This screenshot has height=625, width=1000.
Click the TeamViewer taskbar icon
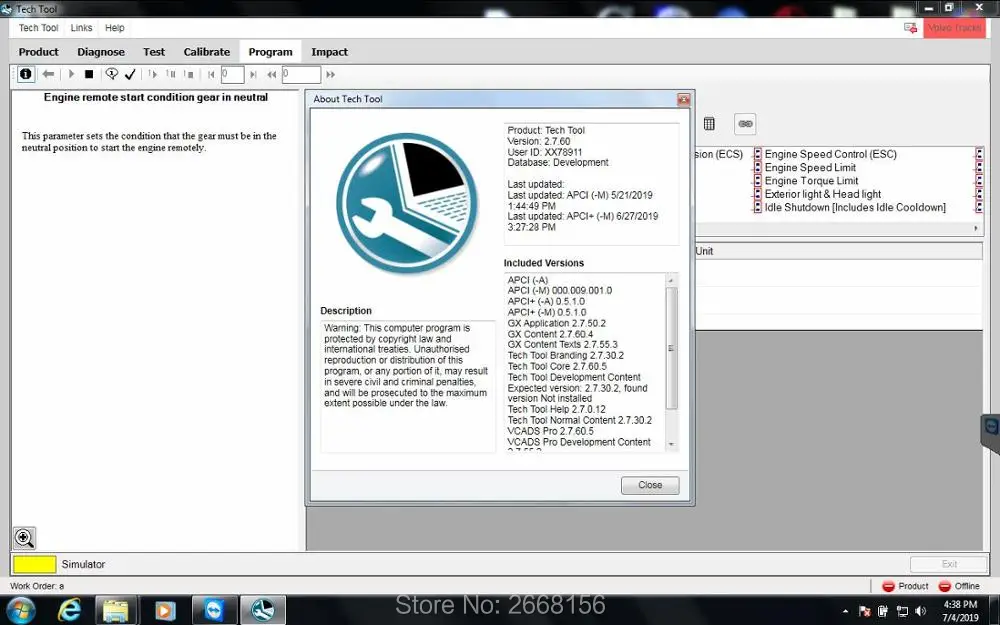click(215, 610)
